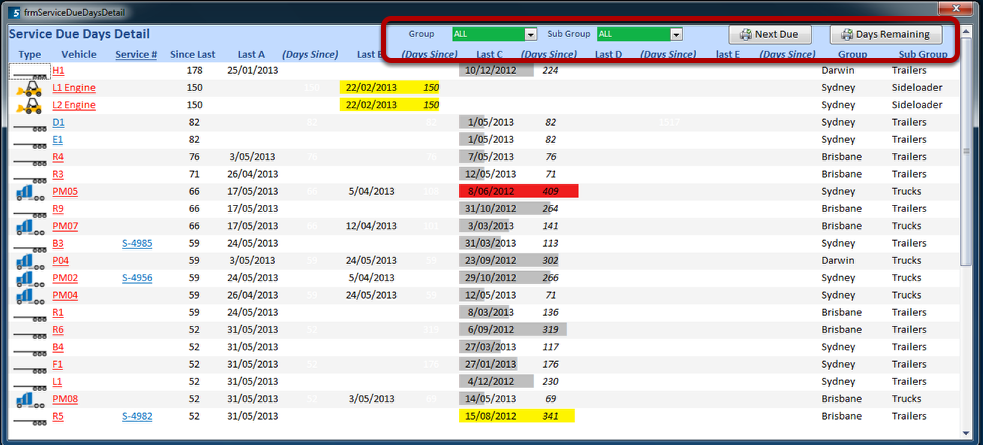
Task: Open service S-4956 link
Action: click(x=137, y=278)
